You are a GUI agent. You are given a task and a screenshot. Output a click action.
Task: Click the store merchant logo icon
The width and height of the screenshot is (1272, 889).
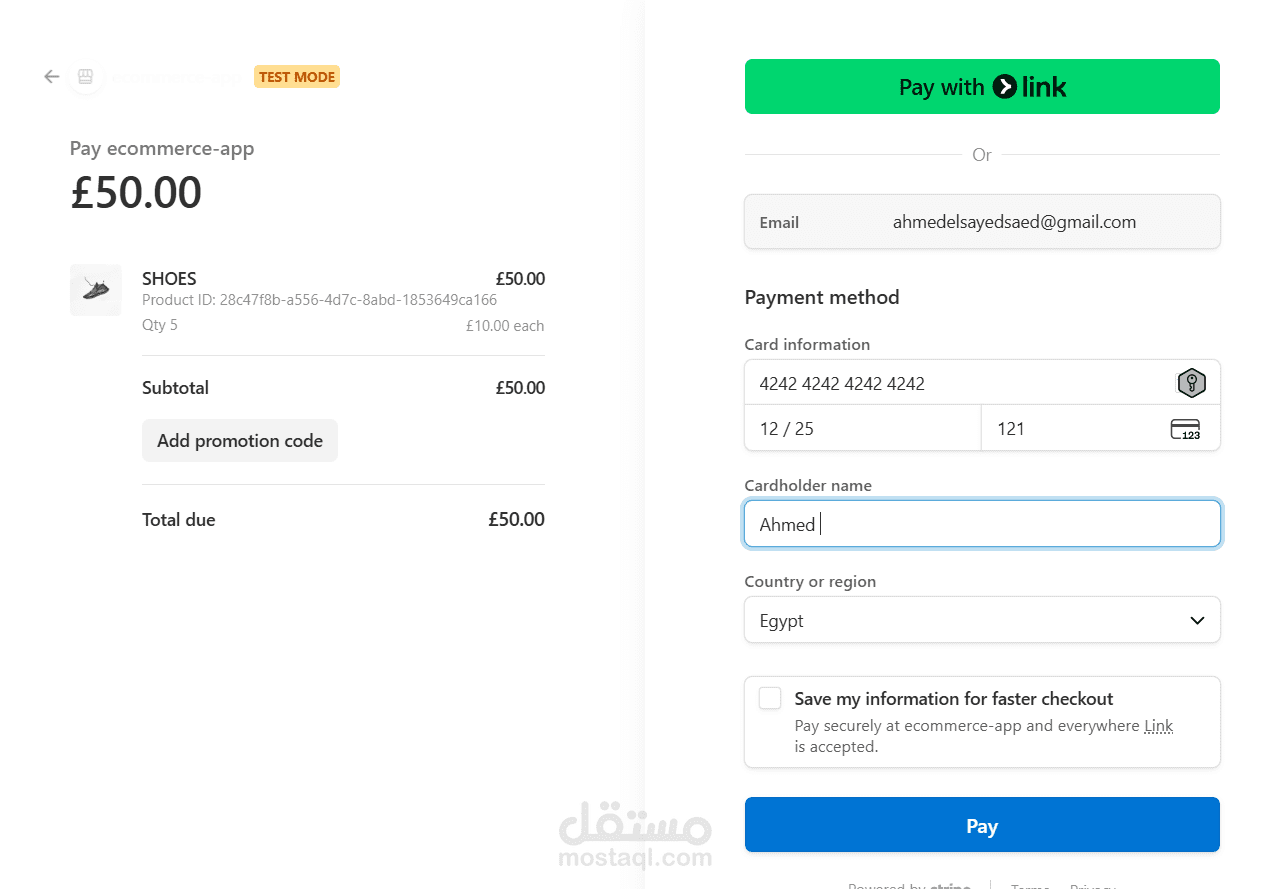[x=85, y=77]
